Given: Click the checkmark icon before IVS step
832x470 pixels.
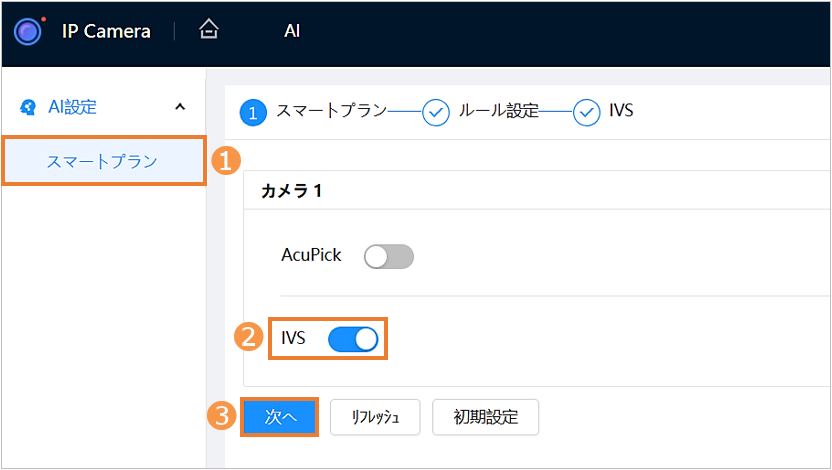Looking at the screenshot, I should (586, 112).
